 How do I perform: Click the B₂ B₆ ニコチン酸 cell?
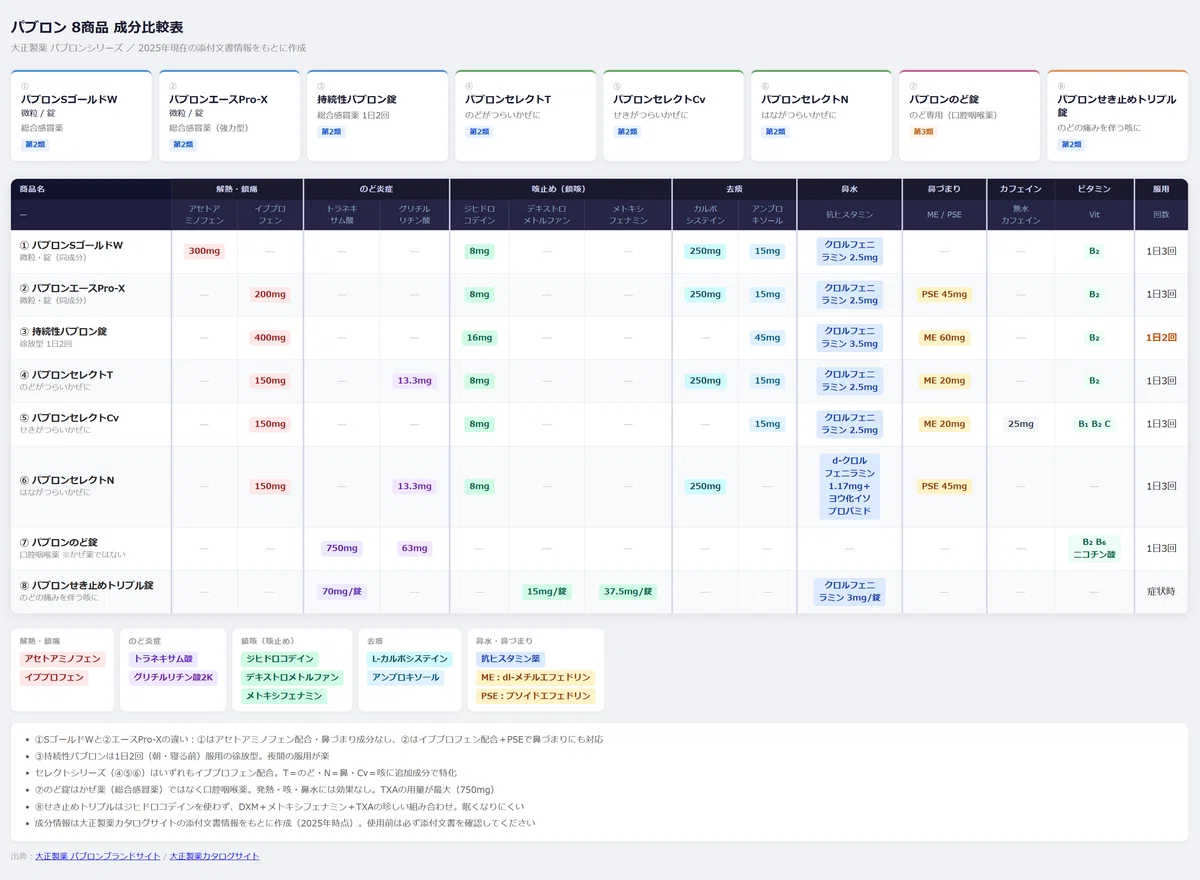coord(1094,548)
